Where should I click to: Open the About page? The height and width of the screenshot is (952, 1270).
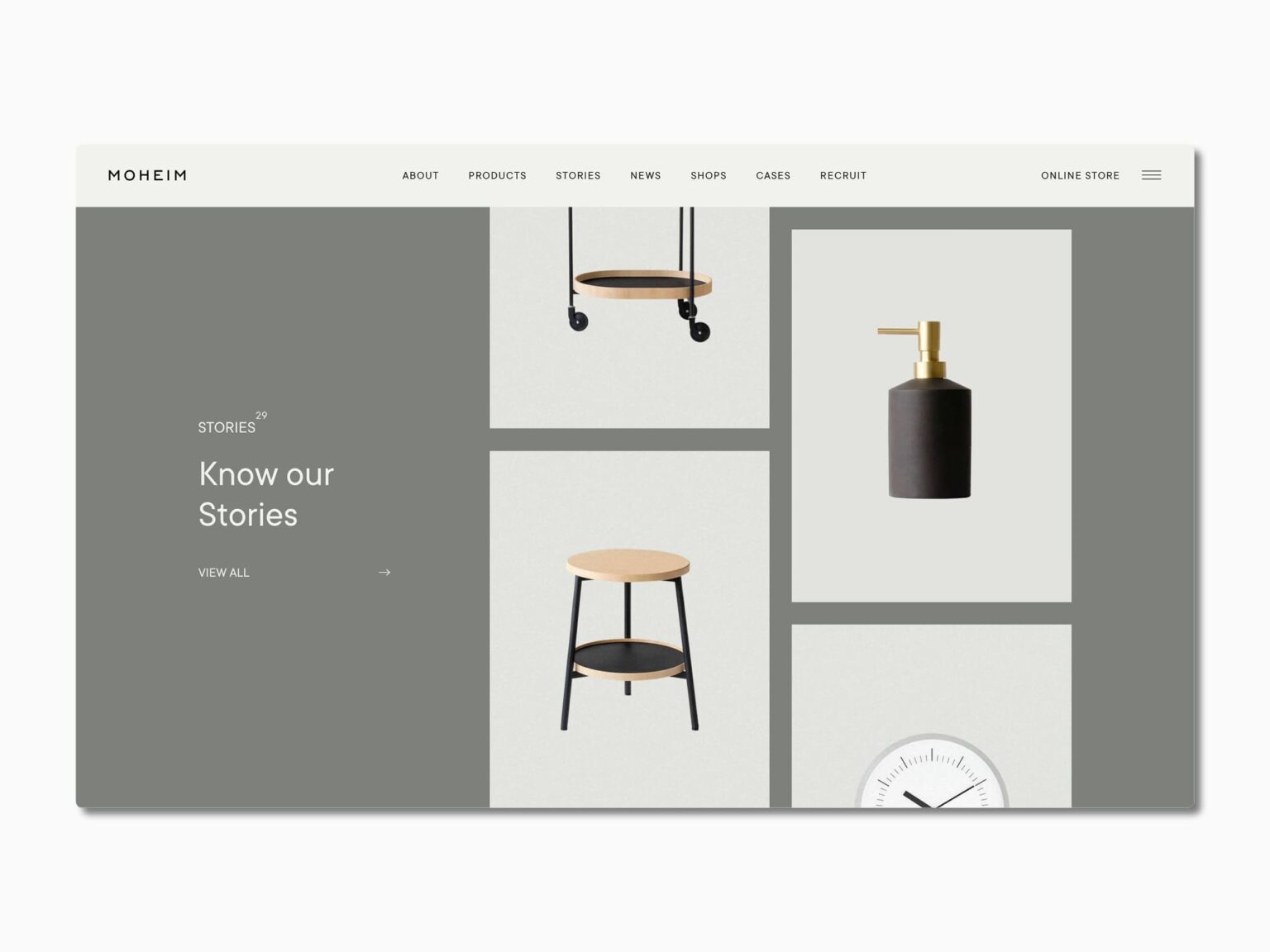(420, 175)
